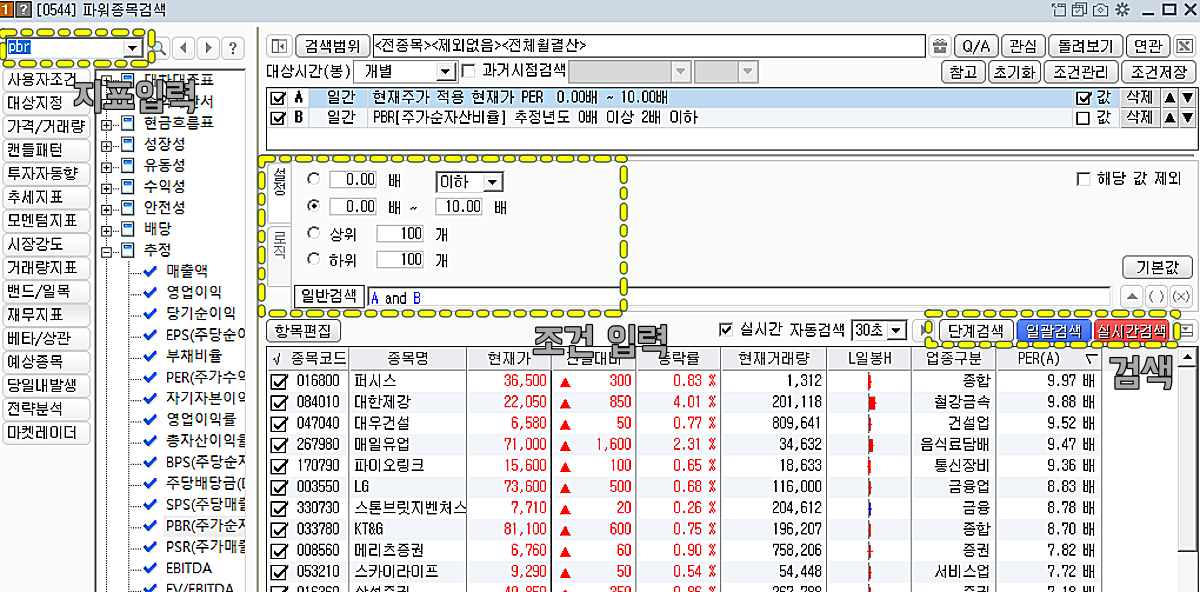Viewport: 1200px width, 592px height.
Task: Click the question mark icon in title bar
Action: coord(24,10)
